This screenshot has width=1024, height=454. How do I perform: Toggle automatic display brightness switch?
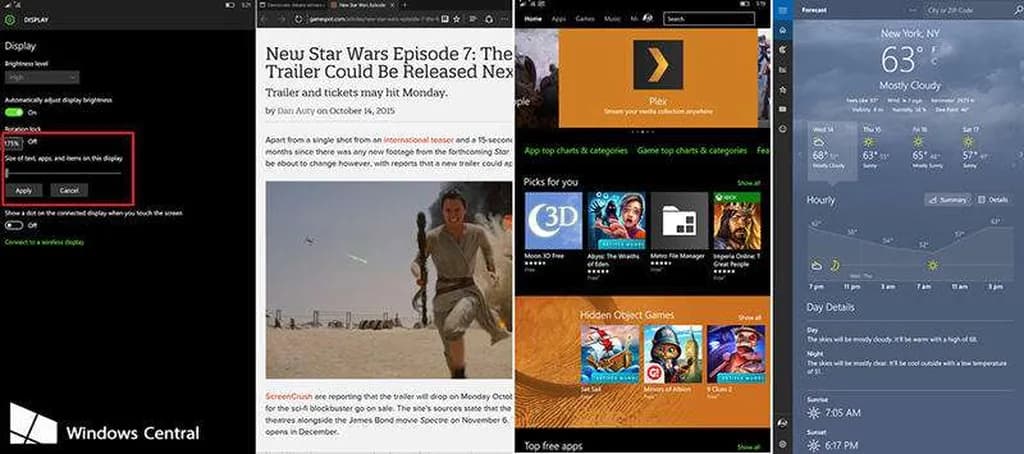(15, 112)
